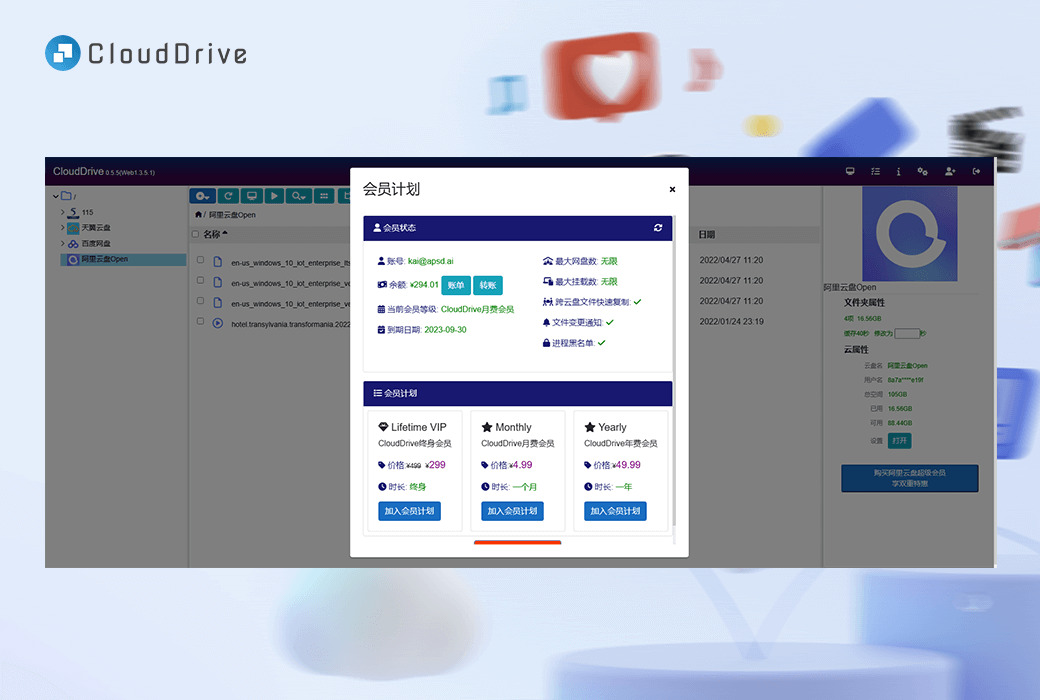The image size is (1040, 700).
Task: Open the system info icon in top bar
Action: (898, 171)
